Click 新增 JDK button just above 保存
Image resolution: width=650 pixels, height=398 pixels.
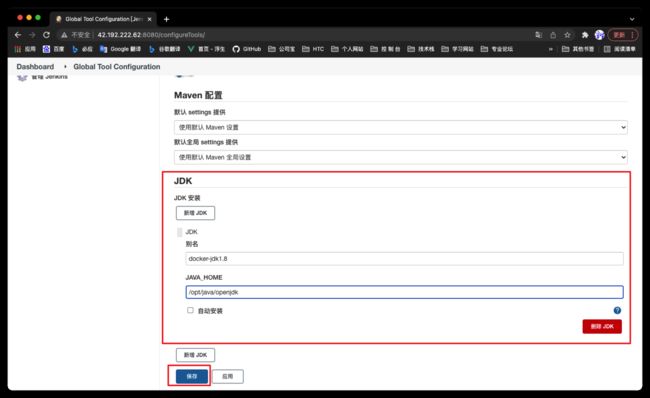pos(195,355)
